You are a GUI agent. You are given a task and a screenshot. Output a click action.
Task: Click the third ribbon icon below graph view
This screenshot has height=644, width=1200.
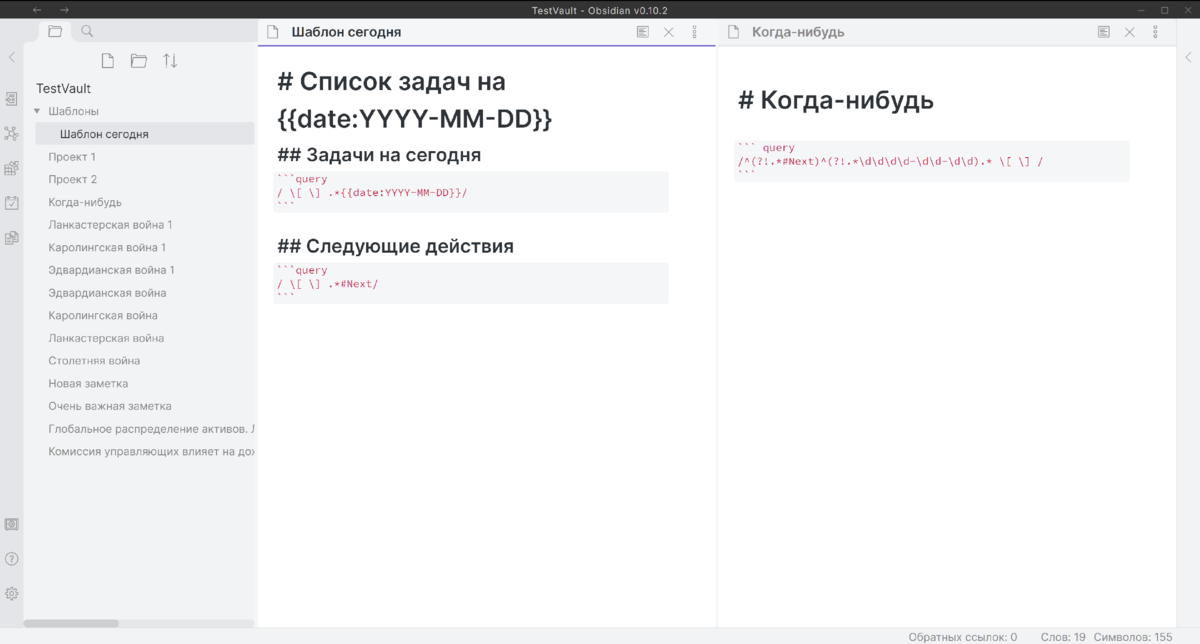click(x=12, y=168)
